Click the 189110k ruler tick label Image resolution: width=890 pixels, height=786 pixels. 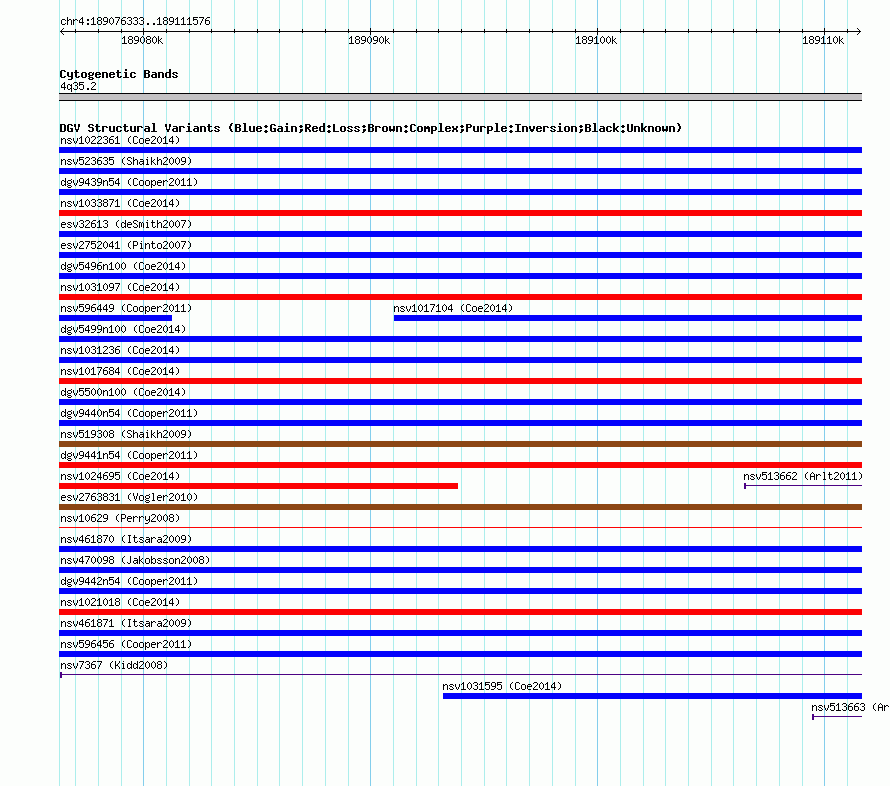pos(823,40)
